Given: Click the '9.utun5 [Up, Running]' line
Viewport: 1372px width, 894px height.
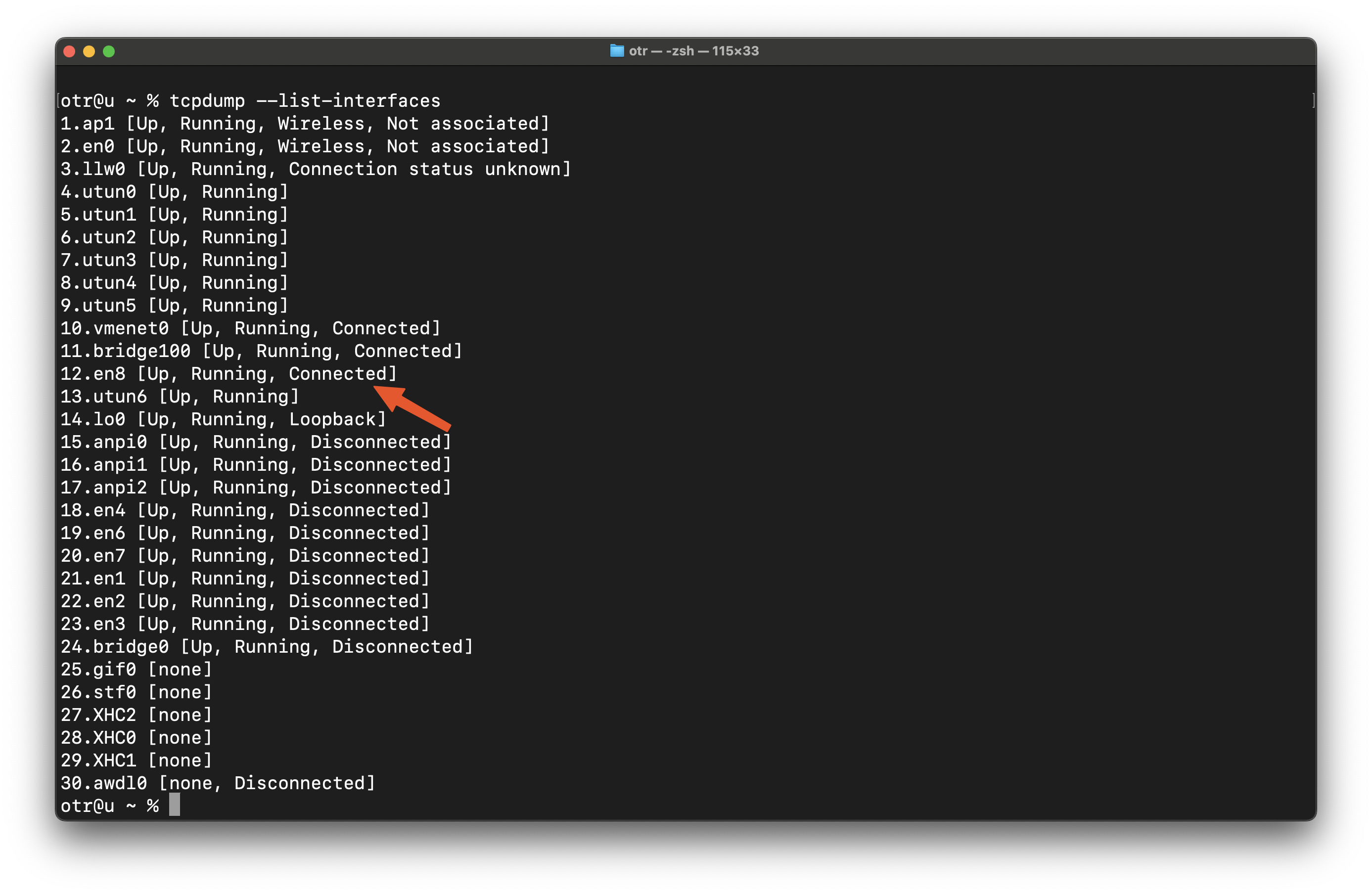Looking at the screenshot, I should 174,306.
